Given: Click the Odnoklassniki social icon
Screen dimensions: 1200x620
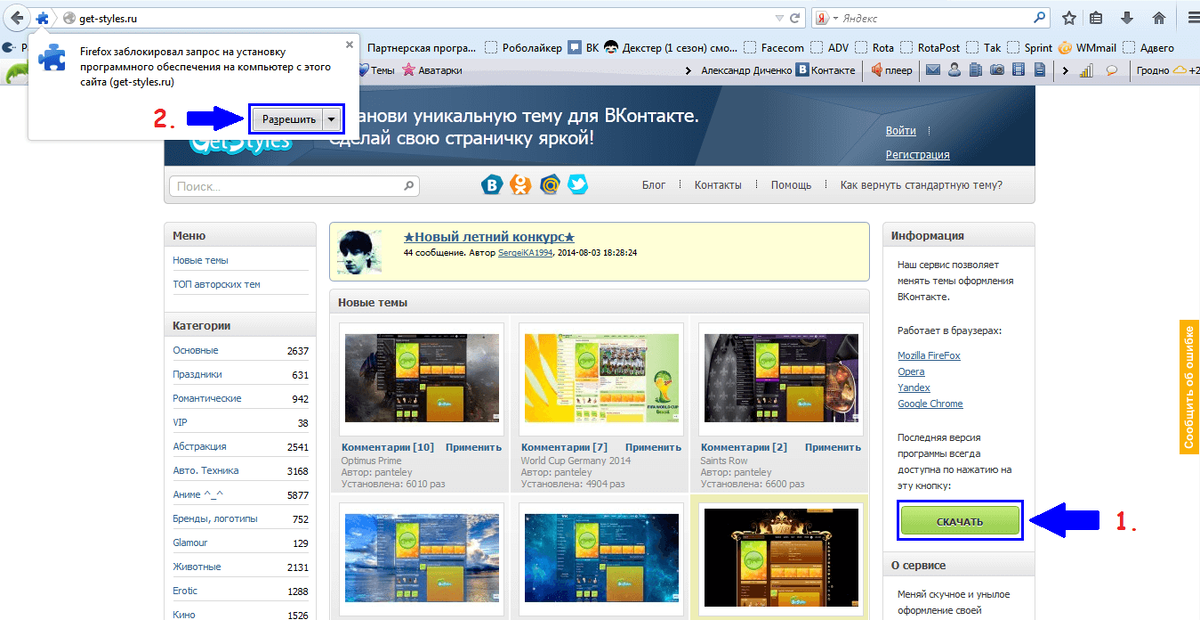Looking at the screenshot, I should [520, 185].
